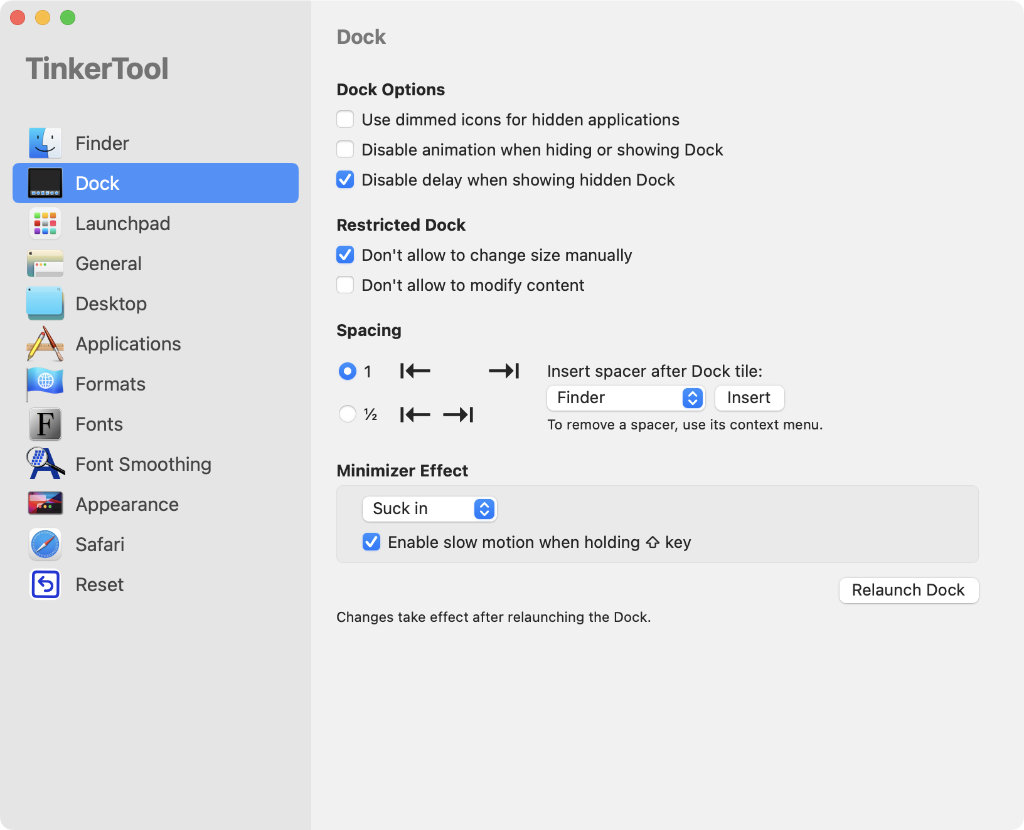
Task: Switch to the General pane
Action: pyautogui.click(x=108, y=264)
